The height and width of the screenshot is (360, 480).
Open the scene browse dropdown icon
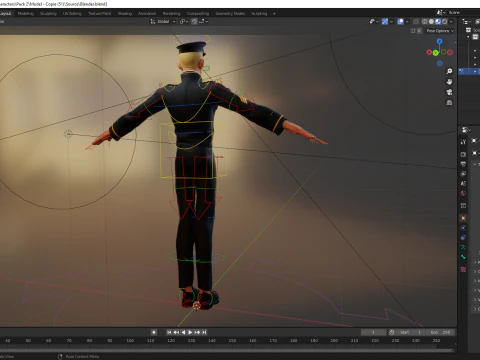coord(441,12)
